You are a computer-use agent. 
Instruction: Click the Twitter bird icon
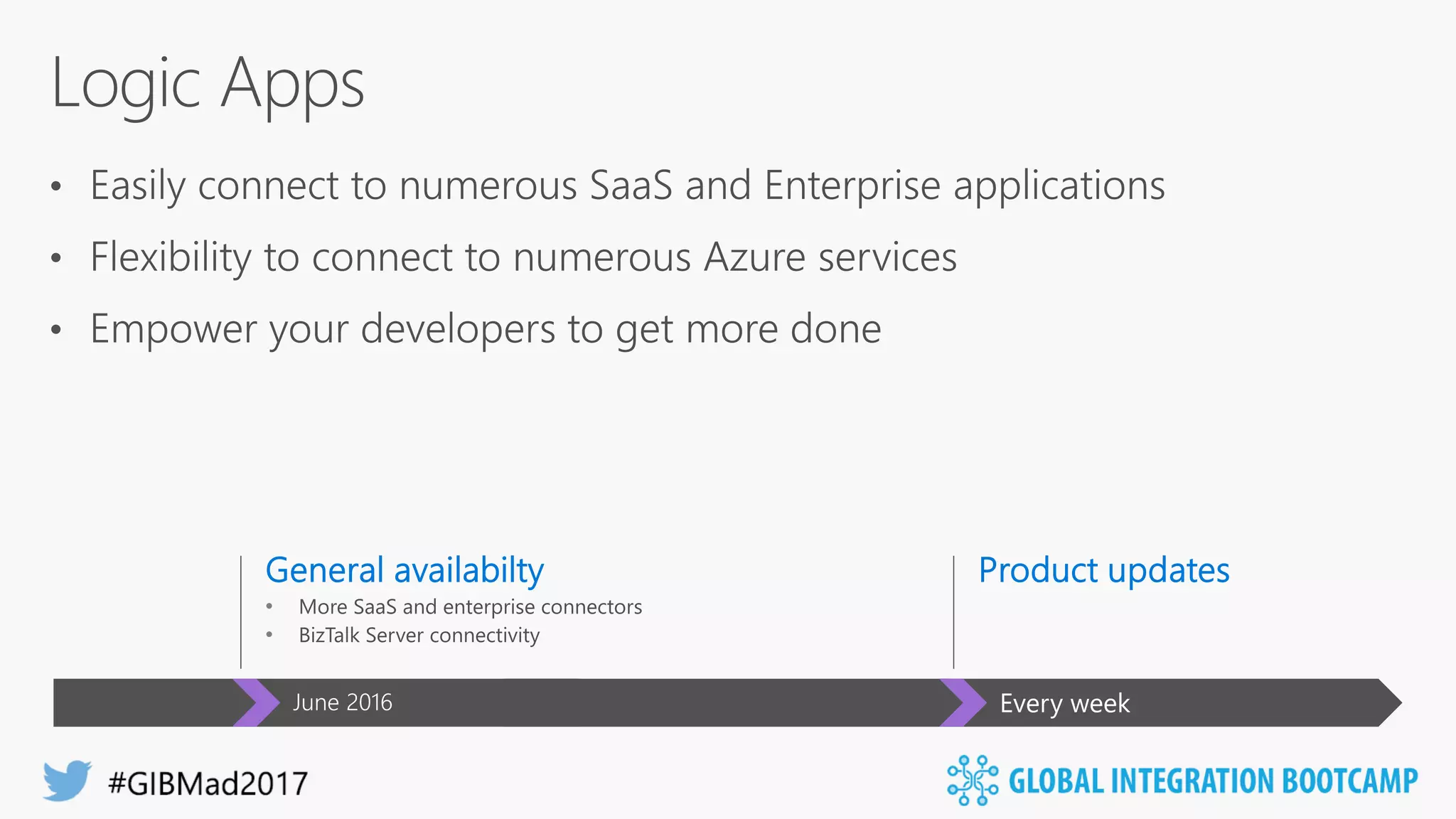pyautogui.click(x=68, y=781)
